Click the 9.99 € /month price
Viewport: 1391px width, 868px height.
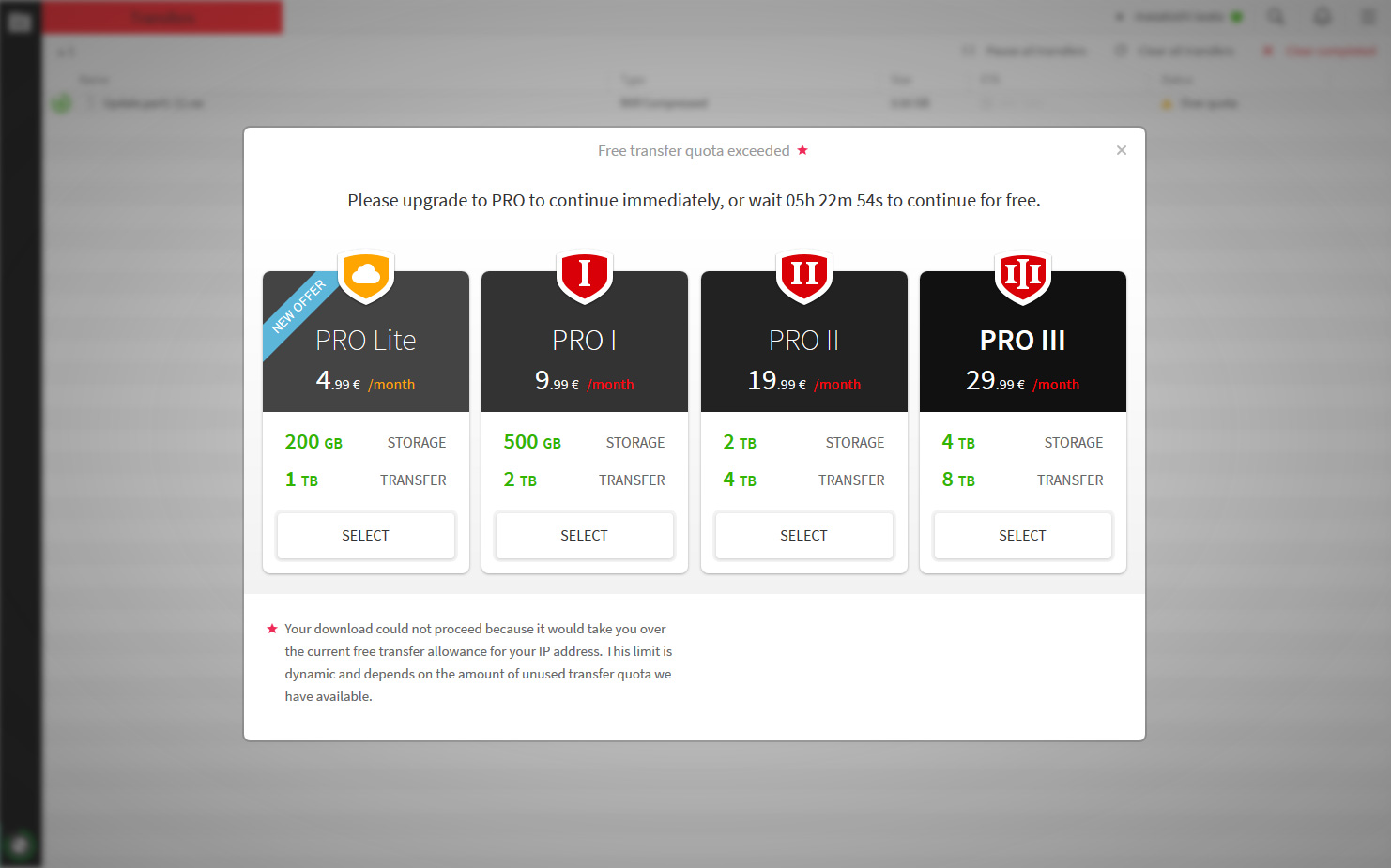click(585, 381)
